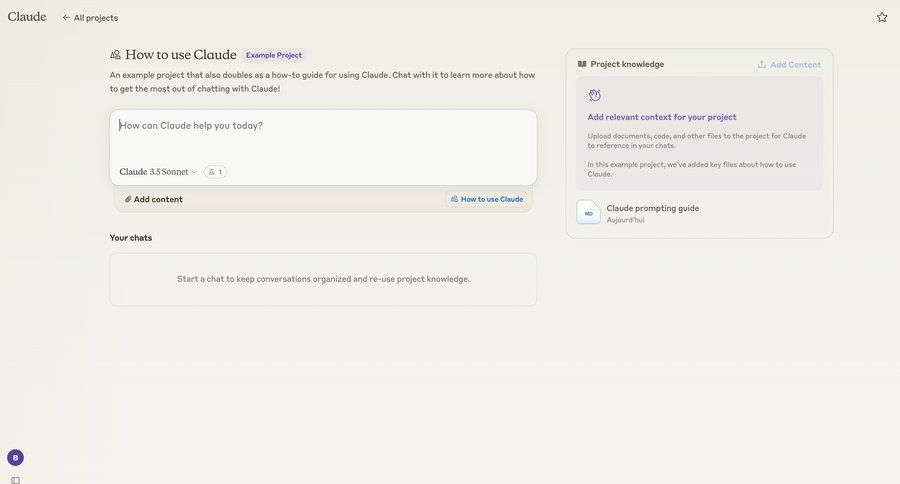Click the upload instructions paragraph in knowledge card
This screenshot has height=484, width=900.
696,141
